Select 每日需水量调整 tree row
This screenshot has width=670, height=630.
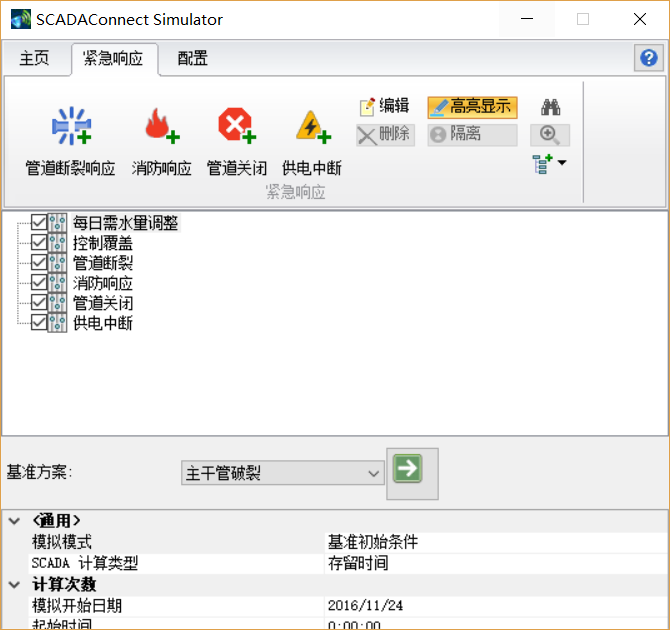coord(126,223)
